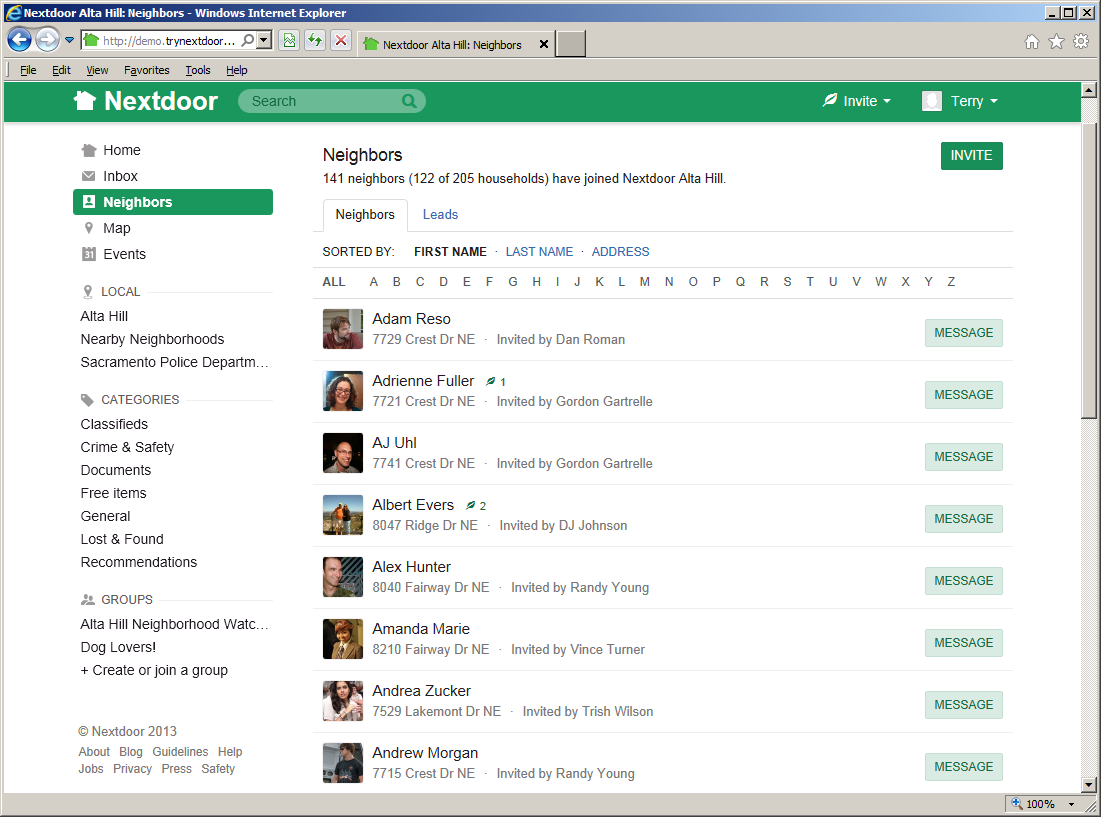Click leaf invite icon beside Adrienne Fuller

click(491, 382)
